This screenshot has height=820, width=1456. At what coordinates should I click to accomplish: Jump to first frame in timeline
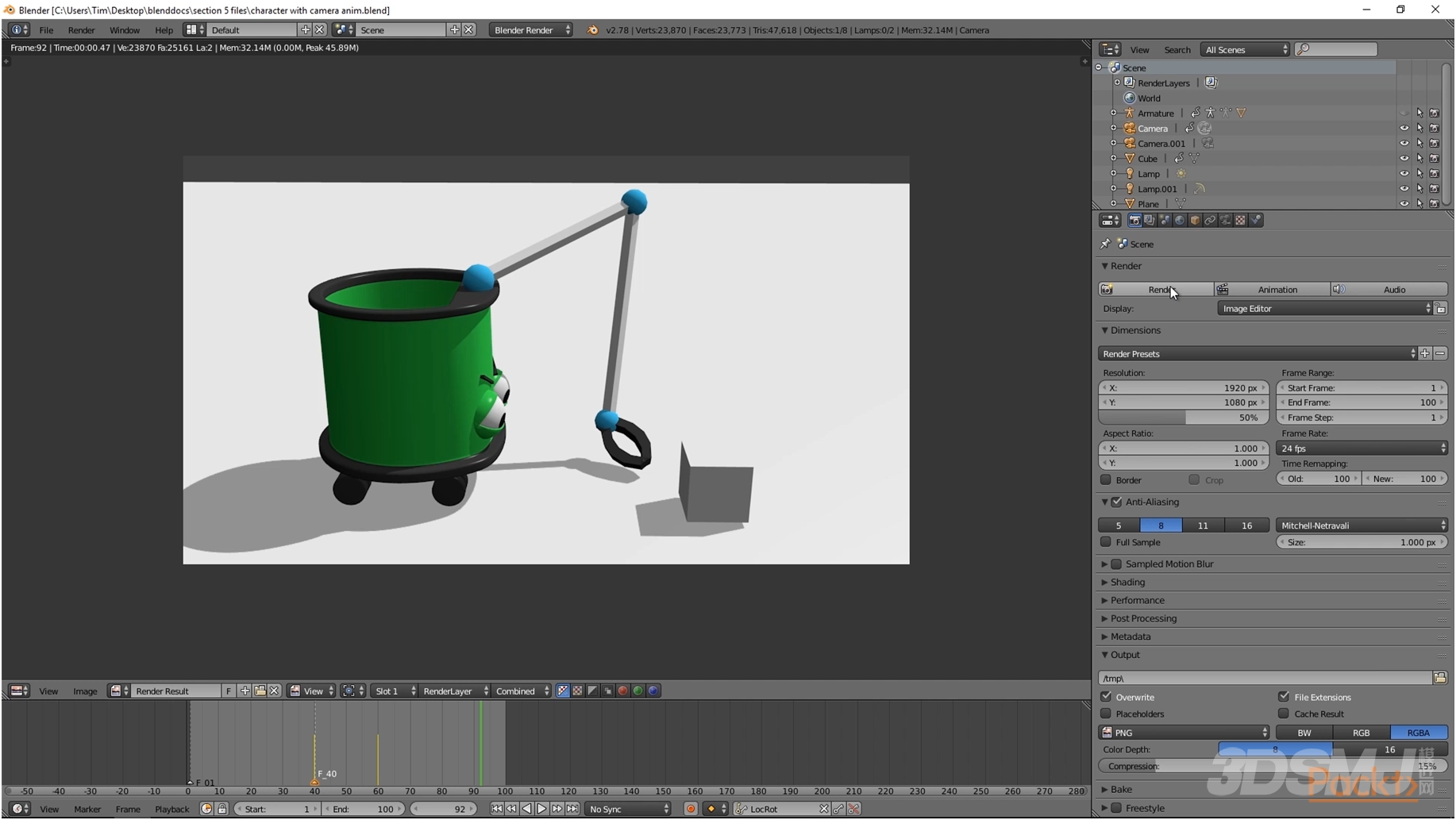(496, 809)
